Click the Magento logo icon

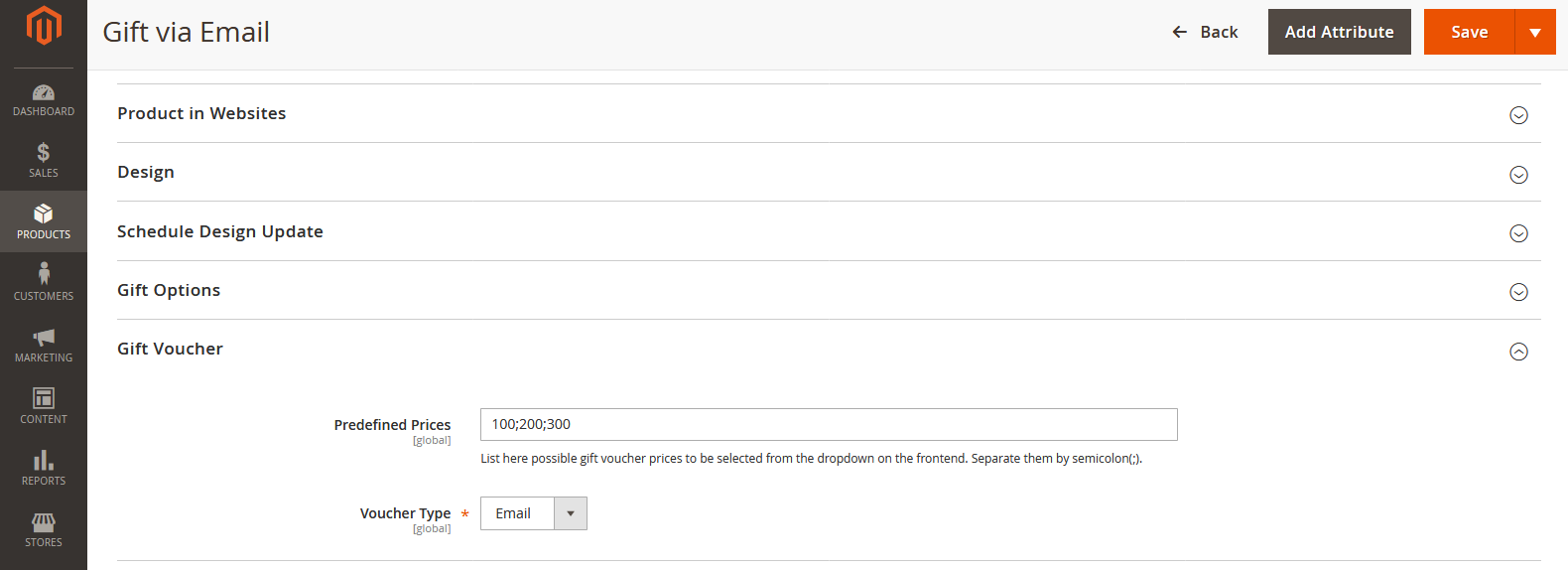pyautogui.click(x=44, y=26)
